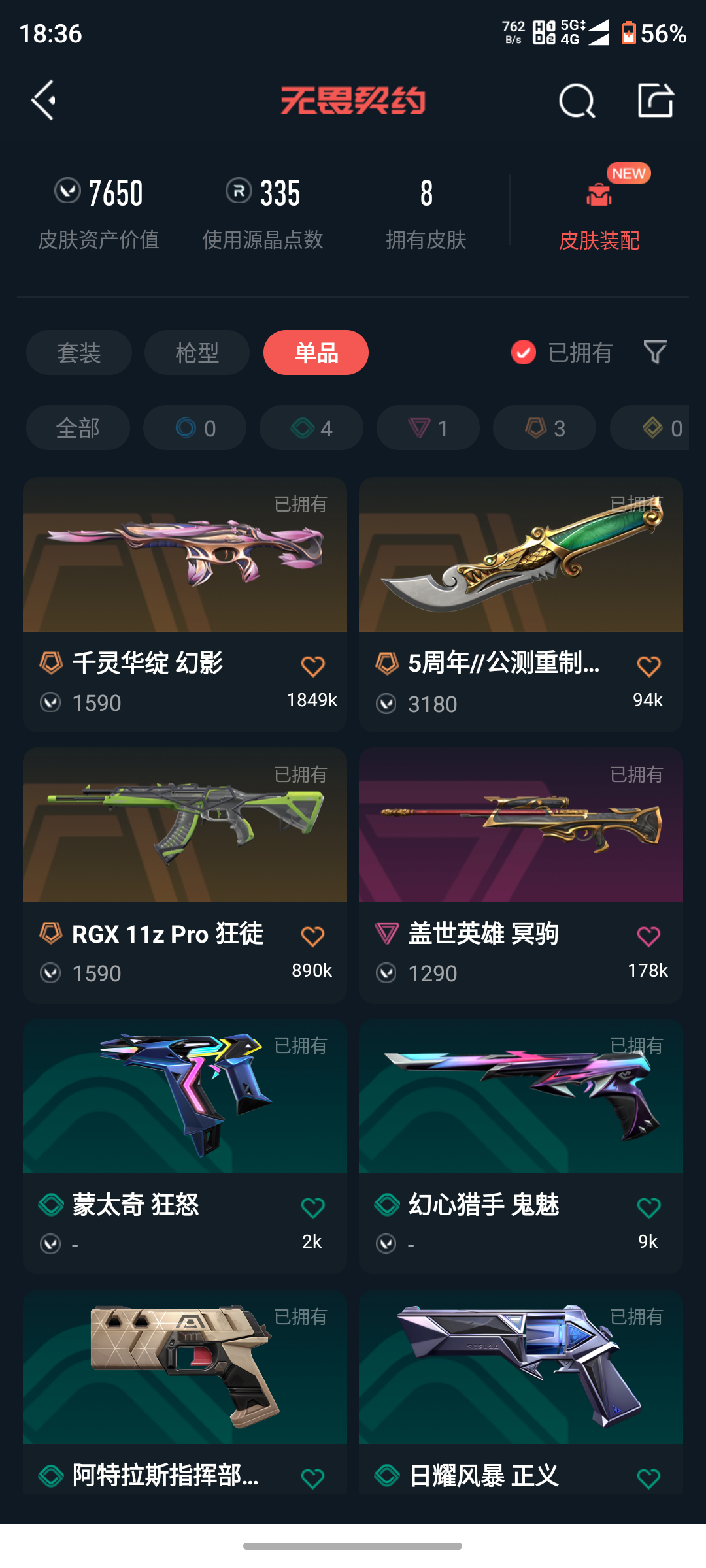Tap heart icon on 蒙太奇 狂怒

click(313, 1208)
